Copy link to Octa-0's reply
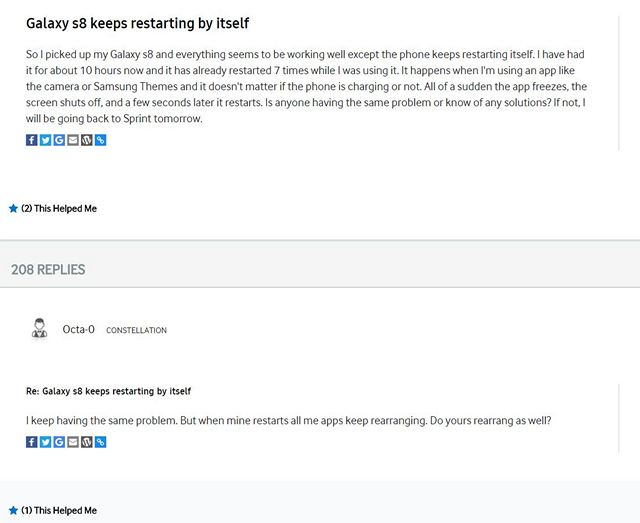The height and width of the screenshot is (523, 640). point(100,442)
